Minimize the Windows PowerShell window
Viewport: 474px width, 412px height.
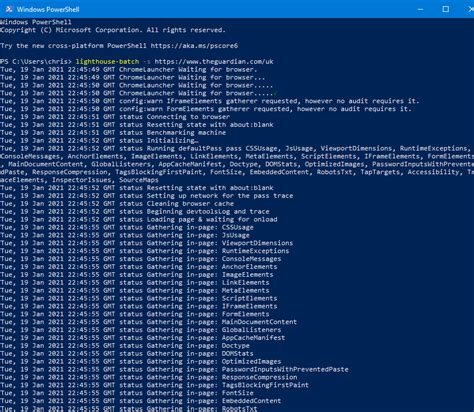(x=420, y=9)
